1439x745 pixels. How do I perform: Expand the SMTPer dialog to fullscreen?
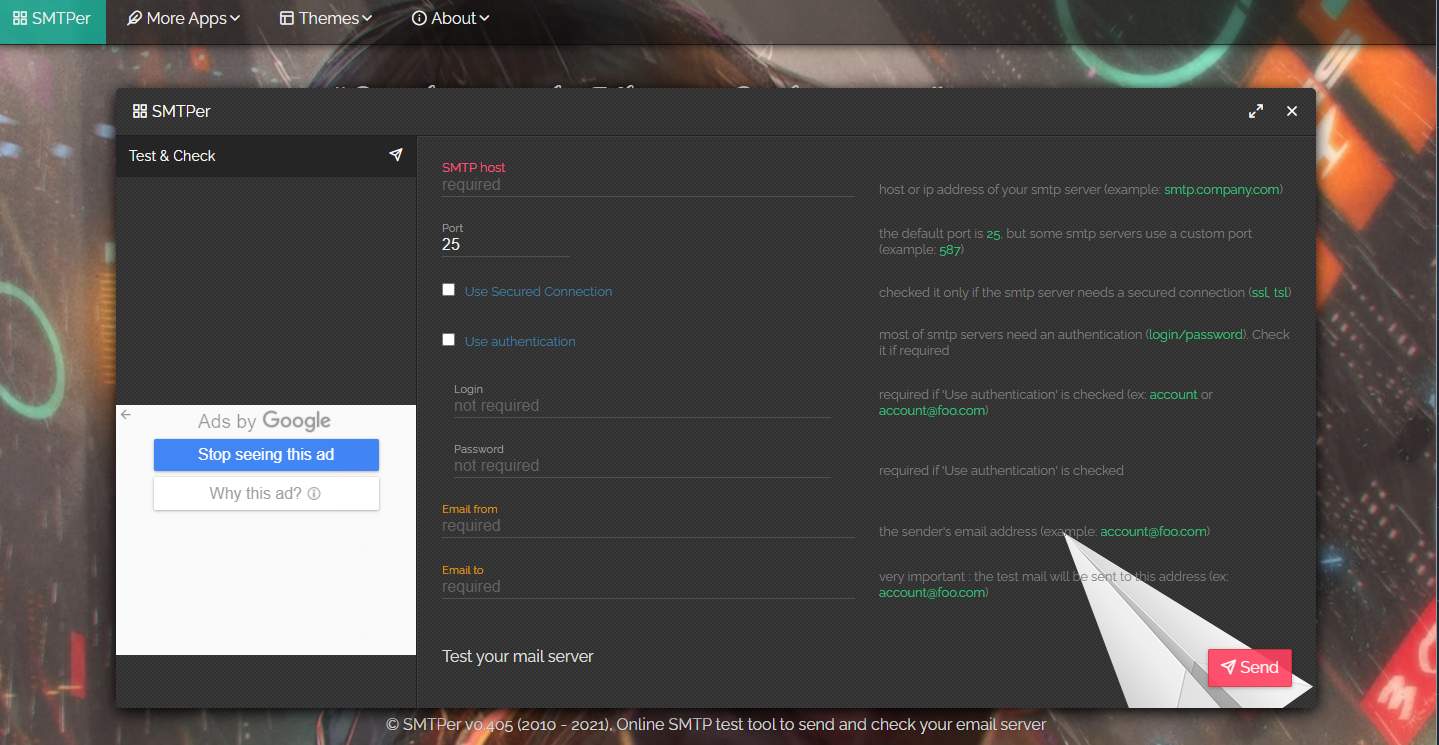1256,111
